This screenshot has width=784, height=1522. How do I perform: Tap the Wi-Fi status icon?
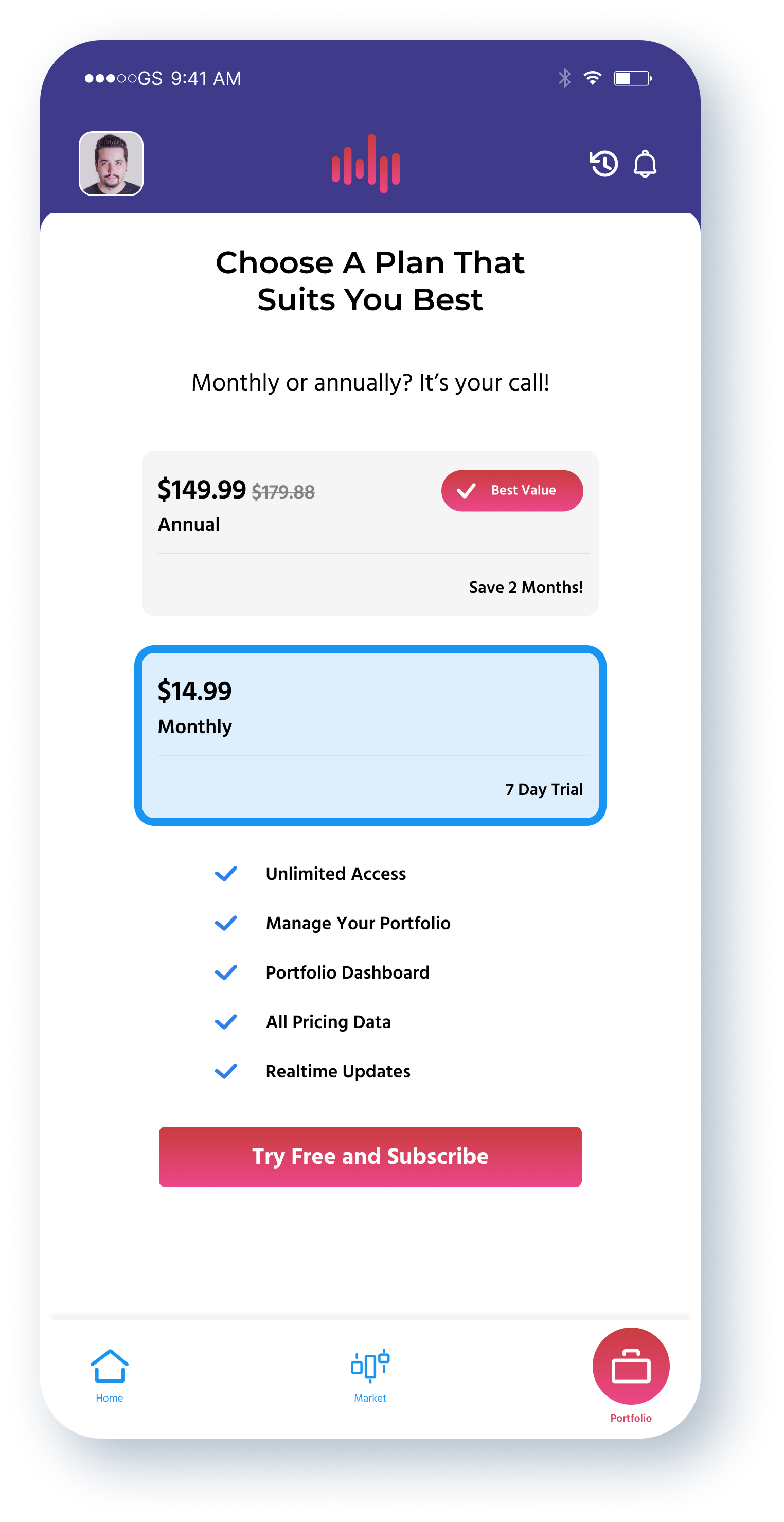click(x=592, y=78)
